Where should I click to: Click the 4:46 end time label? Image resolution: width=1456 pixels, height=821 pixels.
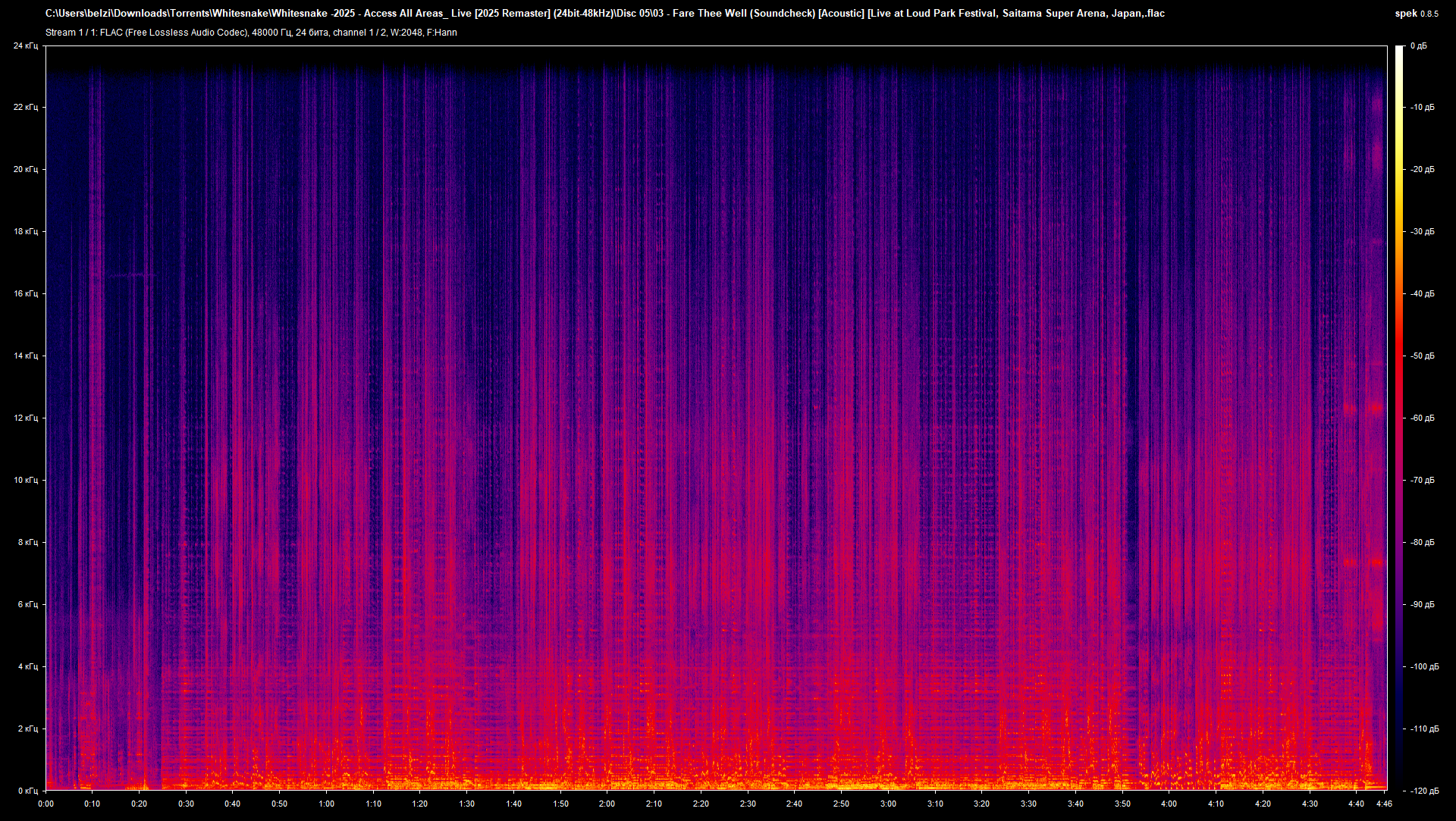pyautogui.click(x=1384, y=804)
